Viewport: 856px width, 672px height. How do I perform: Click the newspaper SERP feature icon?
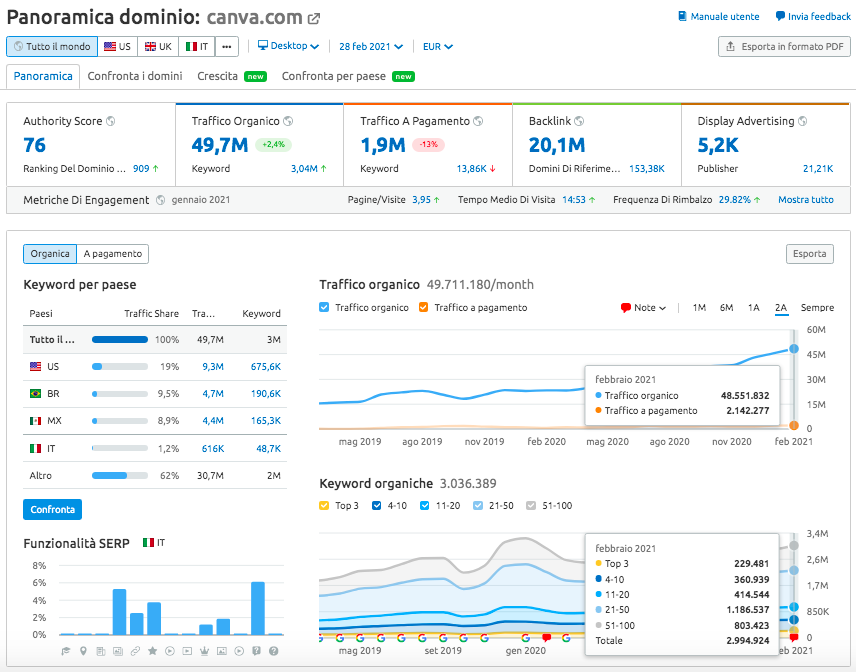(x=100, y=651)
